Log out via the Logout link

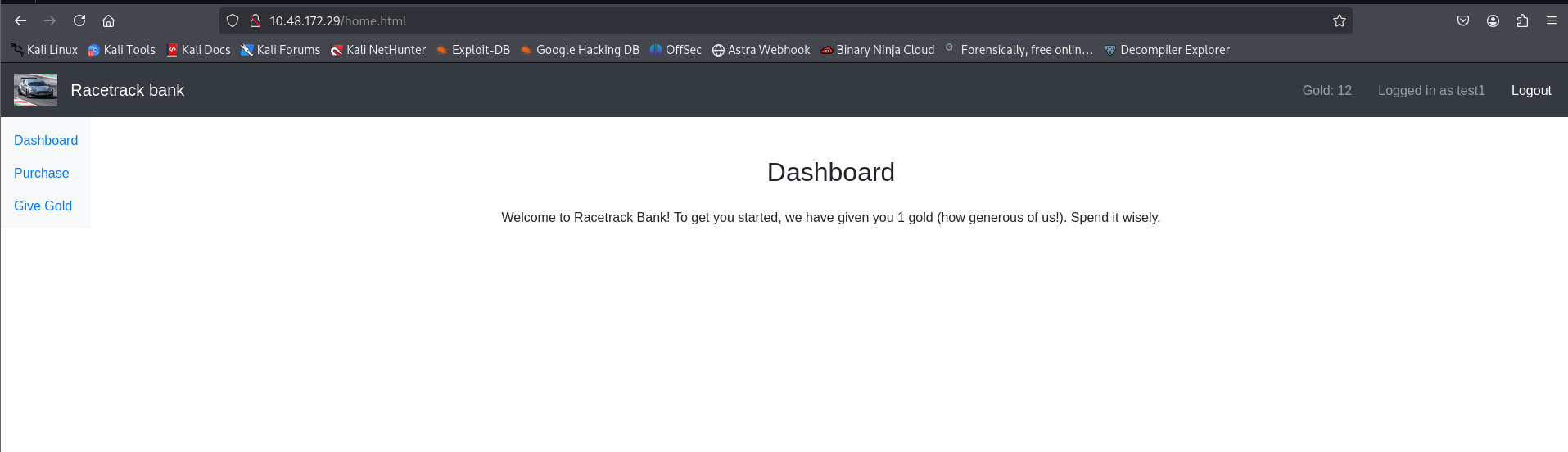coord(1530,91)
